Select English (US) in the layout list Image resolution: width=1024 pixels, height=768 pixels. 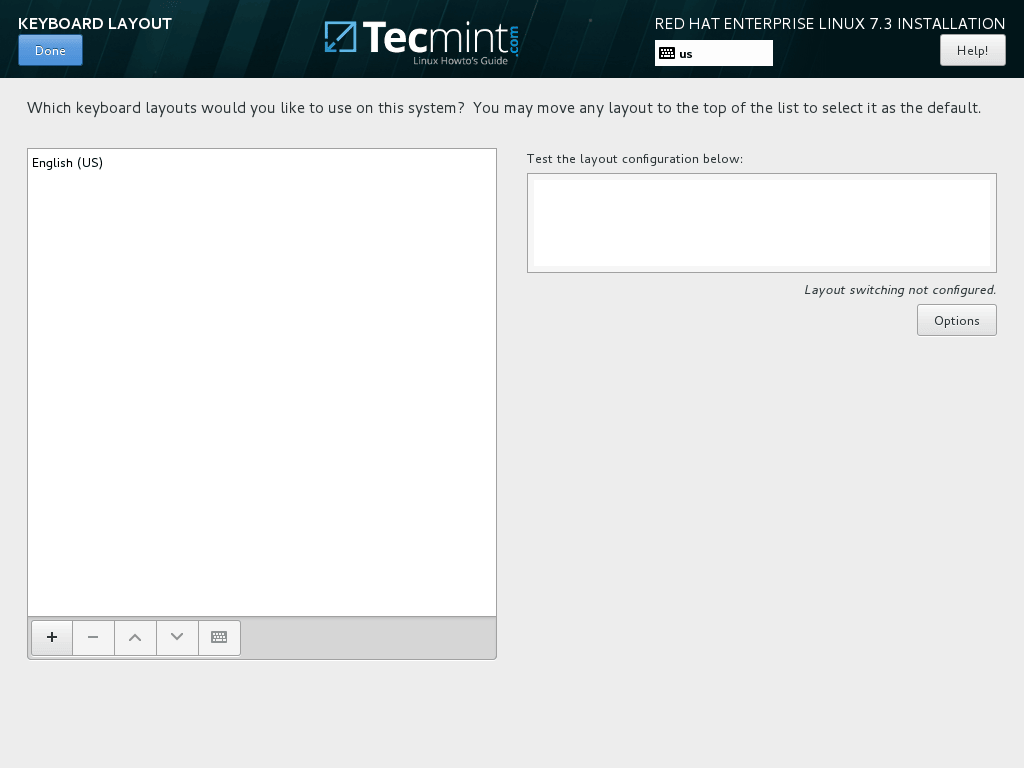[68, 163]
